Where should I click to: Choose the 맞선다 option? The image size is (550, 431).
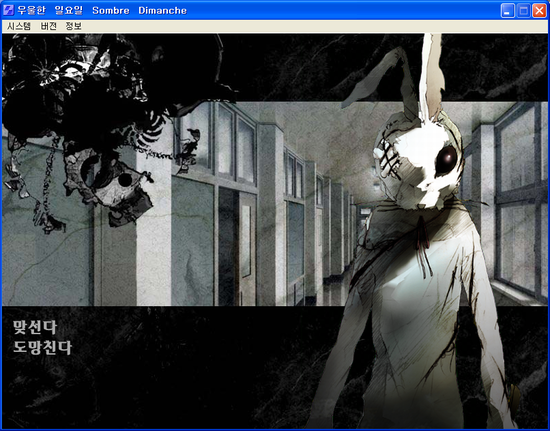tap(35, 327)
